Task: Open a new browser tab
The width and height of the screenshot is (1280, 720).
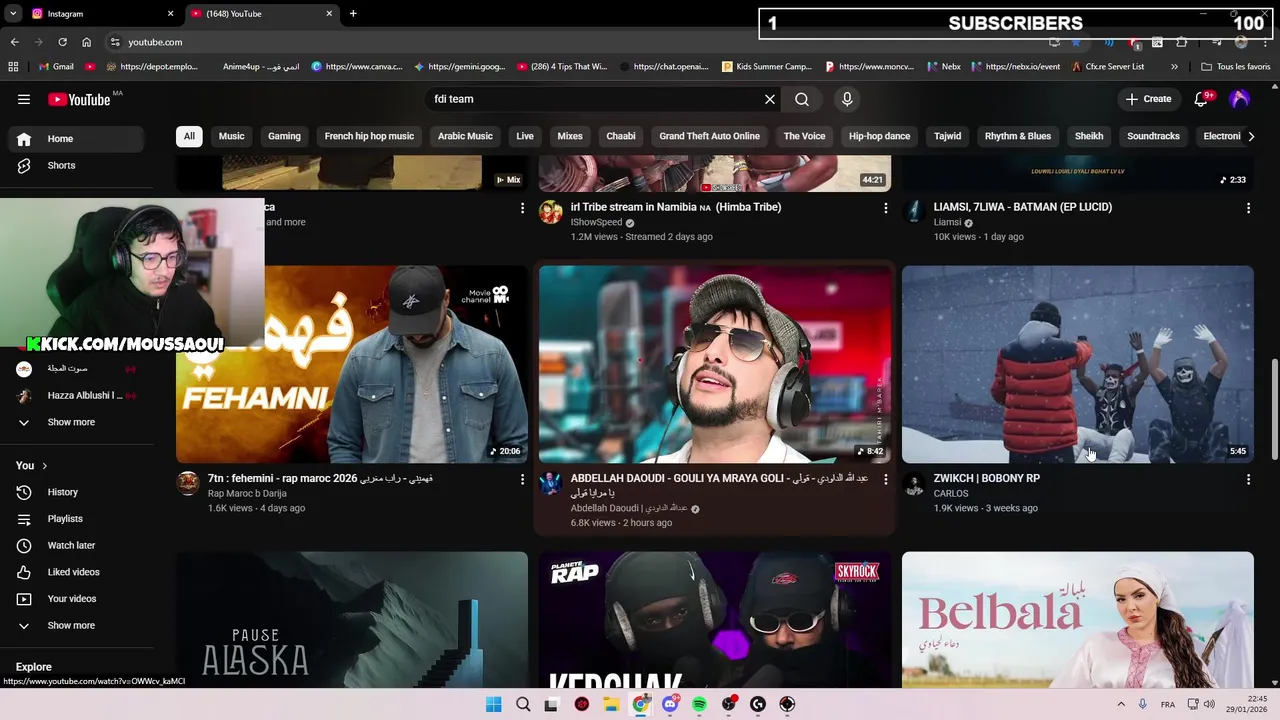Action: coord(353,14)
